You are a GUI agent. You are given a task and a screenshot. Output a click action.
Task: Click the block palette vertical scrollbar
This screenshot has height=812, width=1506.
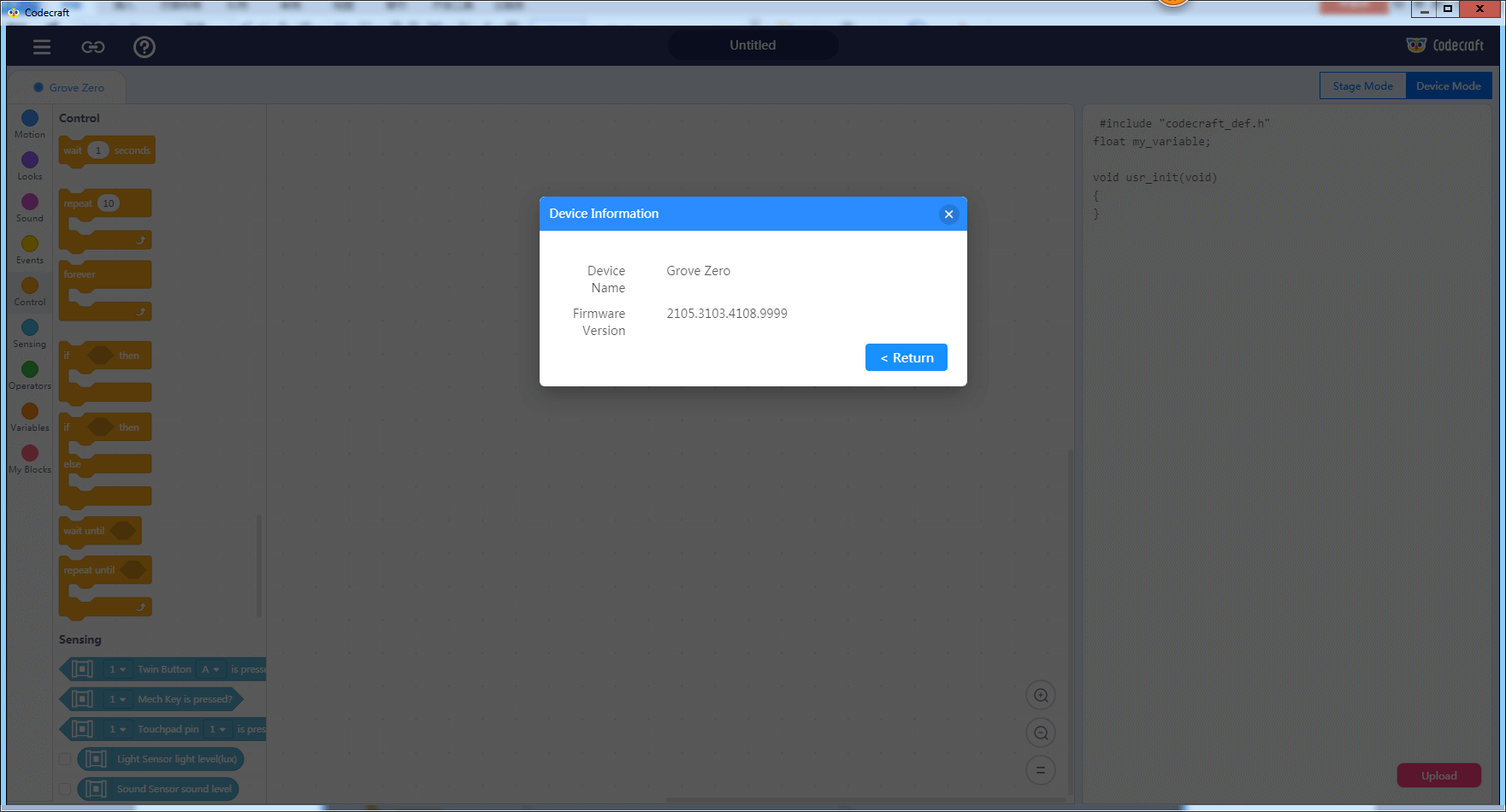coord(259,564)
